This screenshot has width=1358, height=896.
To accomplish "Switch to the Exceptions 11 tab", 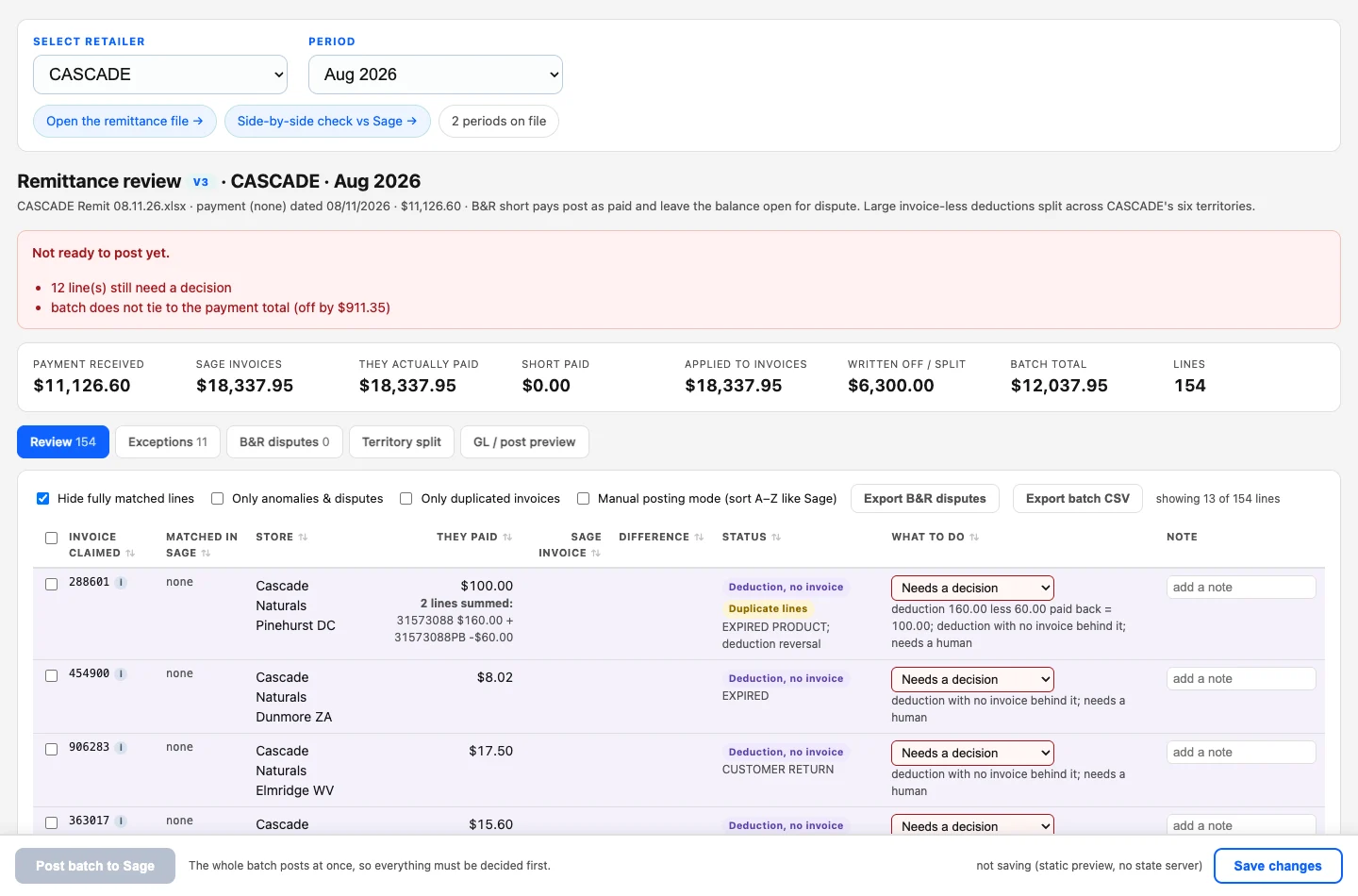I will point(168,442).
